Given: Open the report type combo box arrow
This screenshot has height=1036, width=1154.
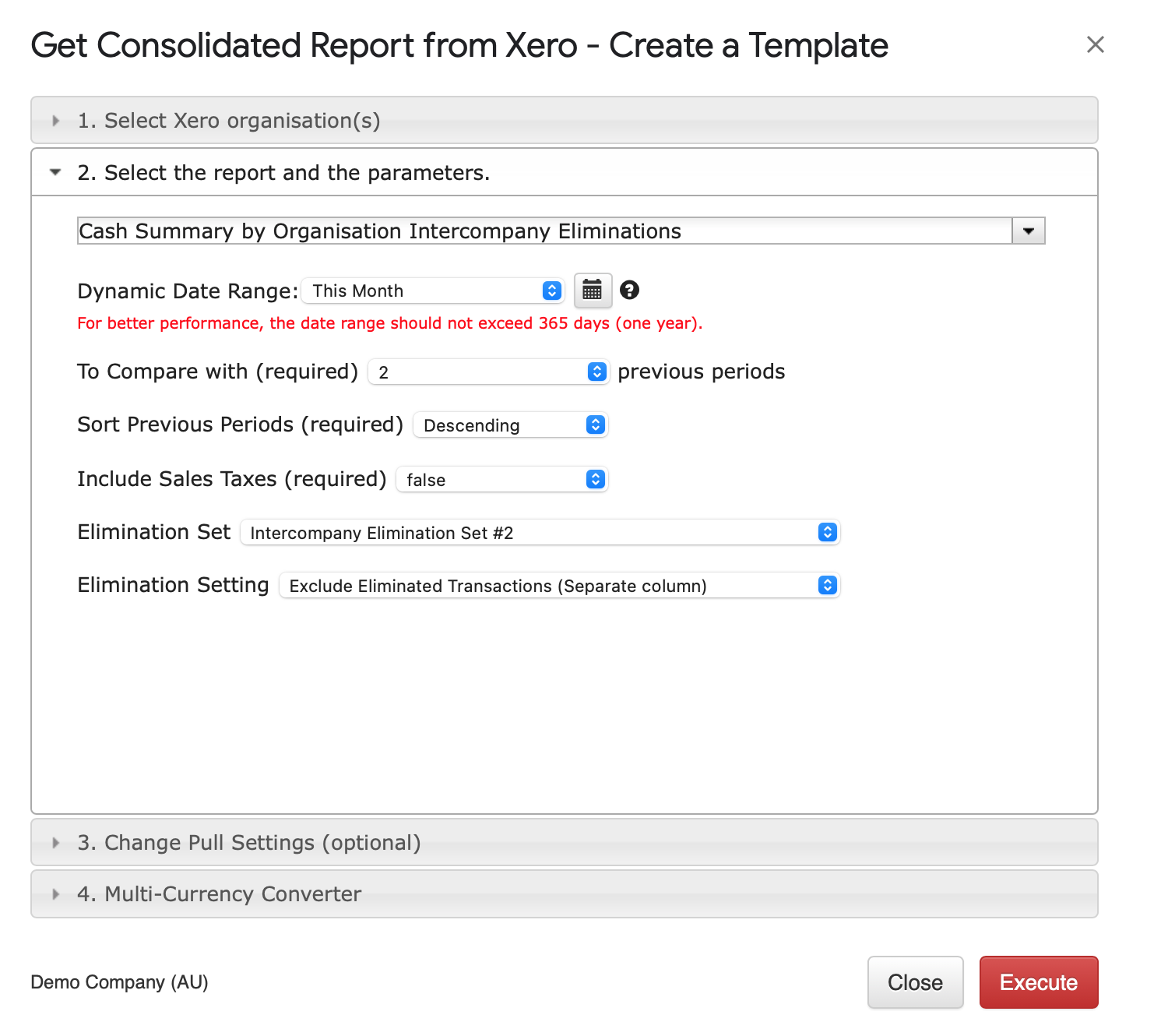Looking at the screenshot, I should point(1028,231).
